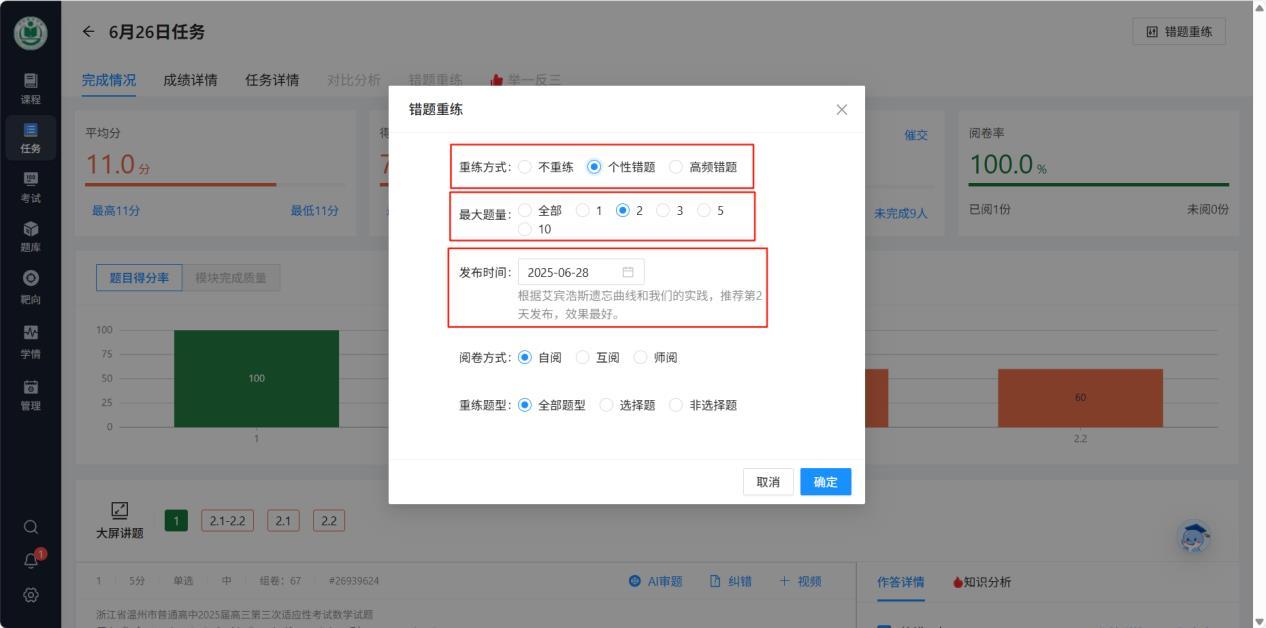Select question 2.1 tag
Image resolution: width=1266 pixels, height=628 pixels.
(283, 520)
